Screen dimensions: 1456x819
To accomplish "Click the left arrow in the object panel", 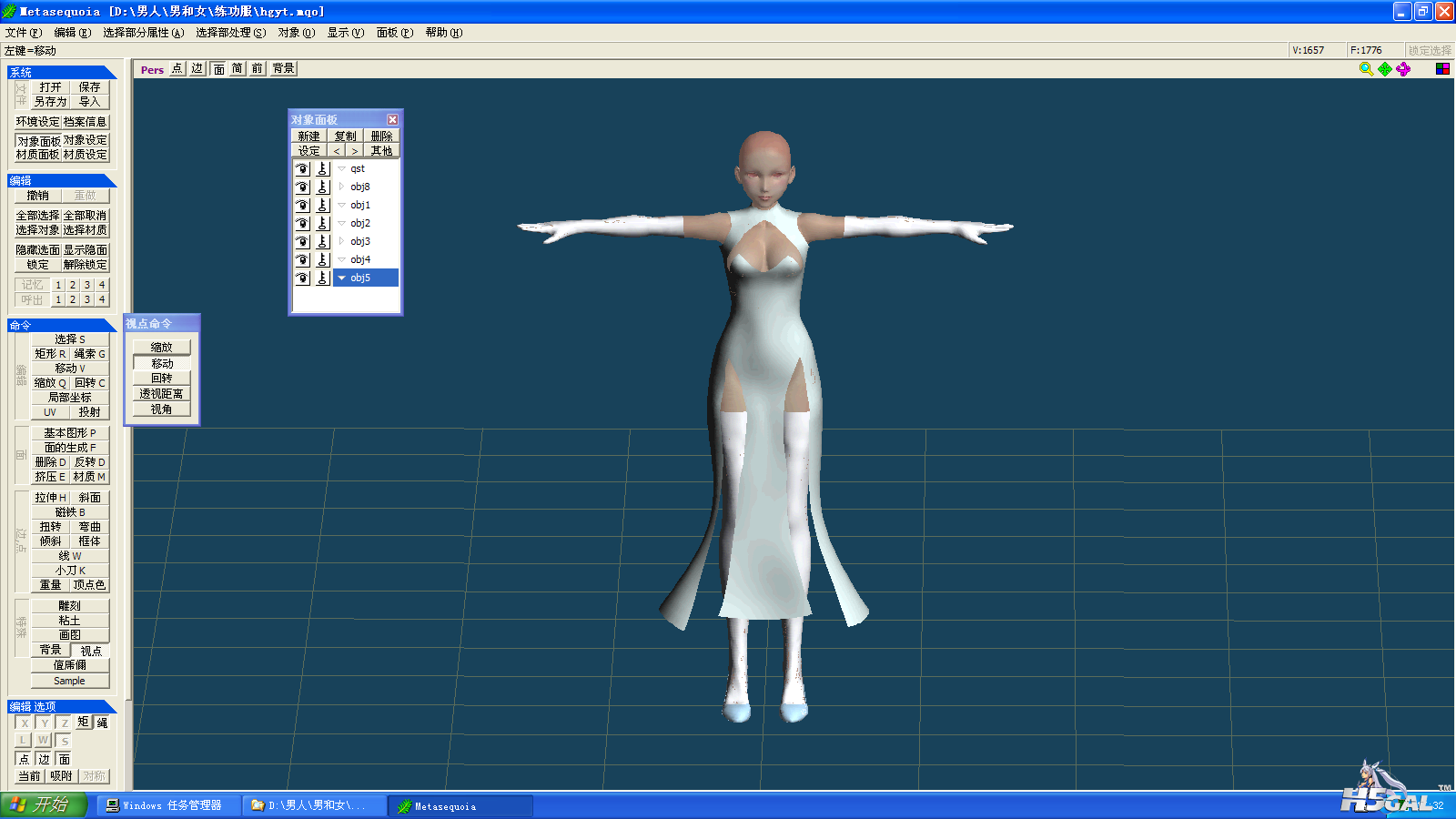I will pyautogui.click(x=337, y=151).
